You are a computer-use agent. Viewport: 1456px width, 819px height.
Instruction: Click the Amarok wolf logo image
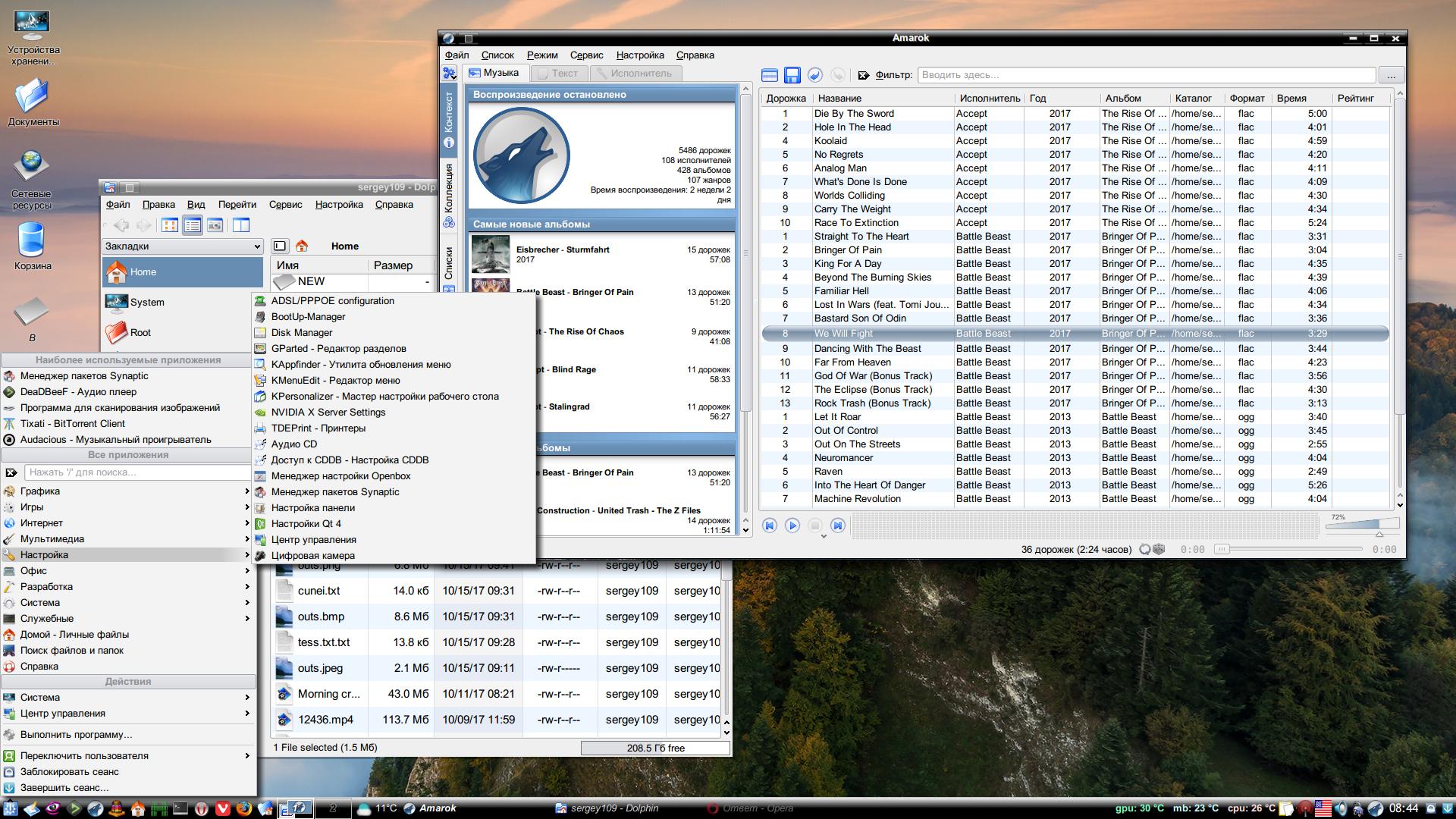click(x=522, y=155)
